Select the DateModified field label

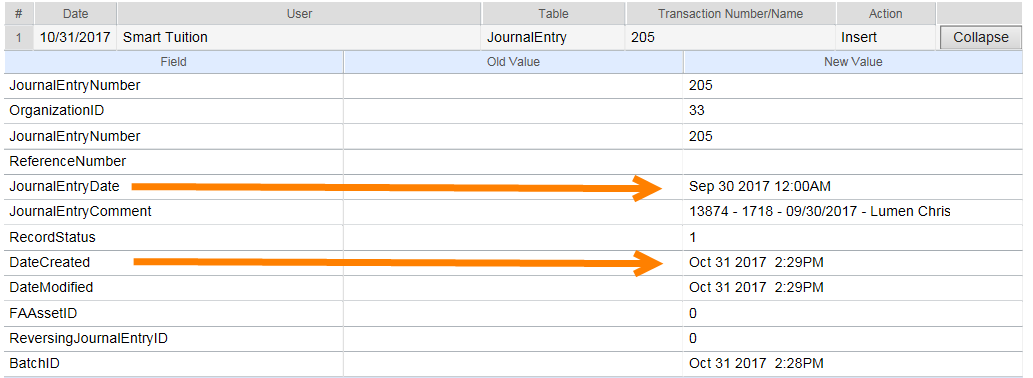51,288
